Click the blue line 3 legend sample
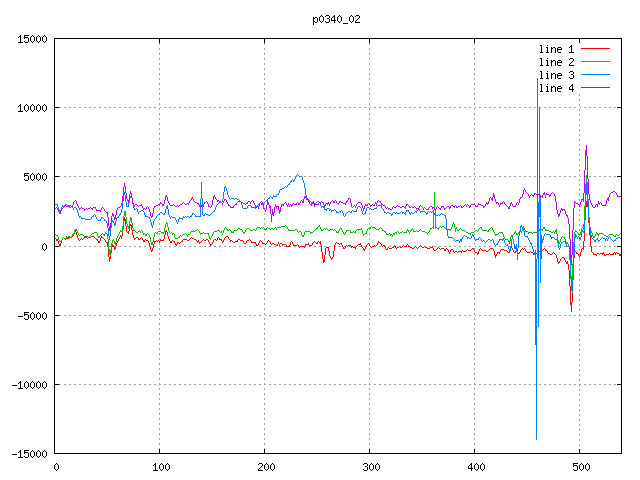This screenshot has height=480, width=640. click(595, 75)
